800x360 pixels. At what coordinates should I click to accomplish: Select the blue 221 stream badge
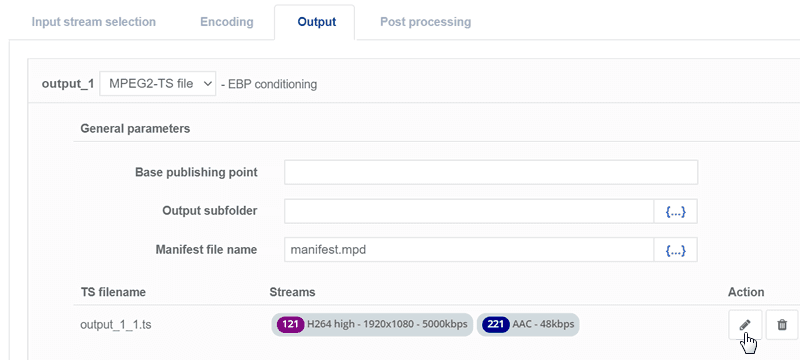(496, 324)
